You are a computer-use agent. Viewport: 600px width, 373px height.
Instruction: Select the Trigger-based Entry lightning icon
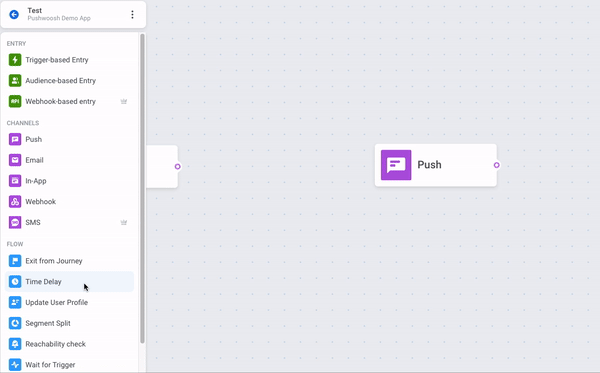15,60
